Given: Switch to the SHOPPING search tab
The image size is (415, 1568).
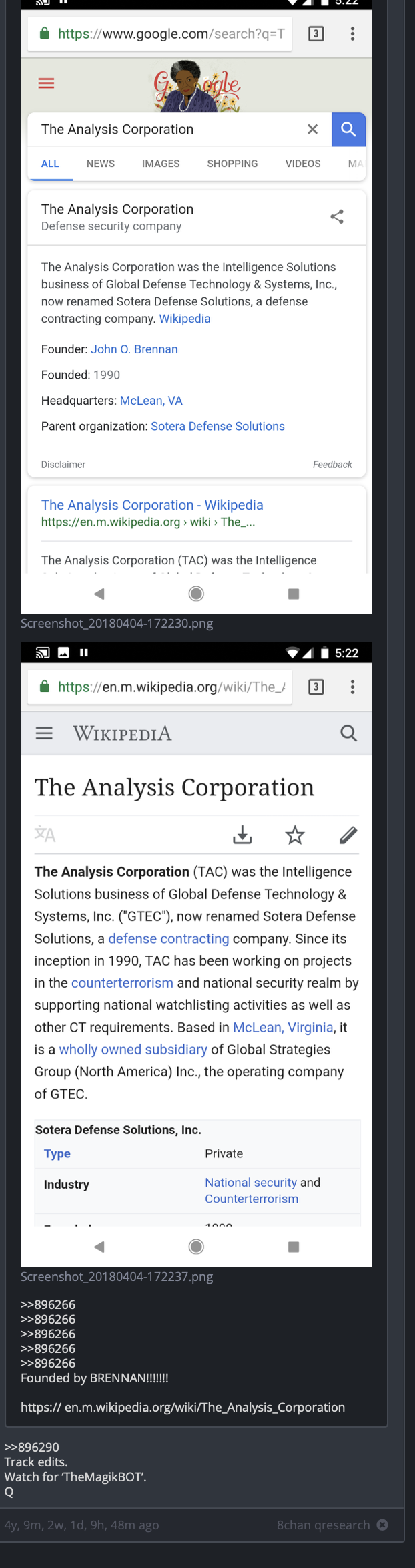Looking at the screenshot, I should pos(232,164).
